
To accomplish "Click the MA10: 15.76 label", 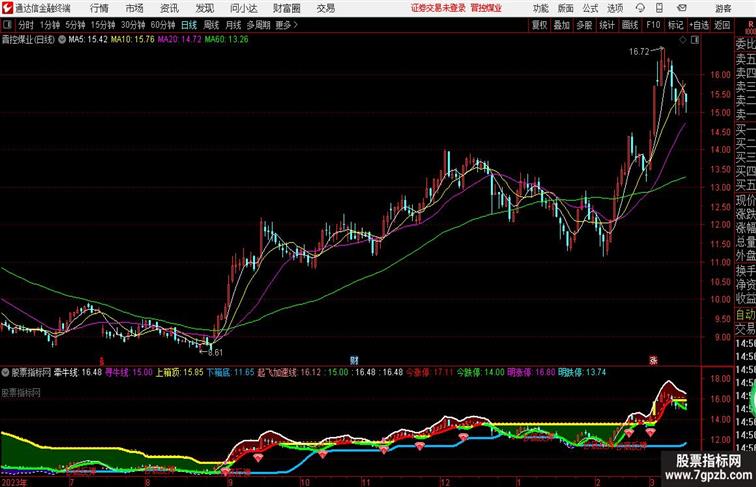I will [x=133, y=40].
